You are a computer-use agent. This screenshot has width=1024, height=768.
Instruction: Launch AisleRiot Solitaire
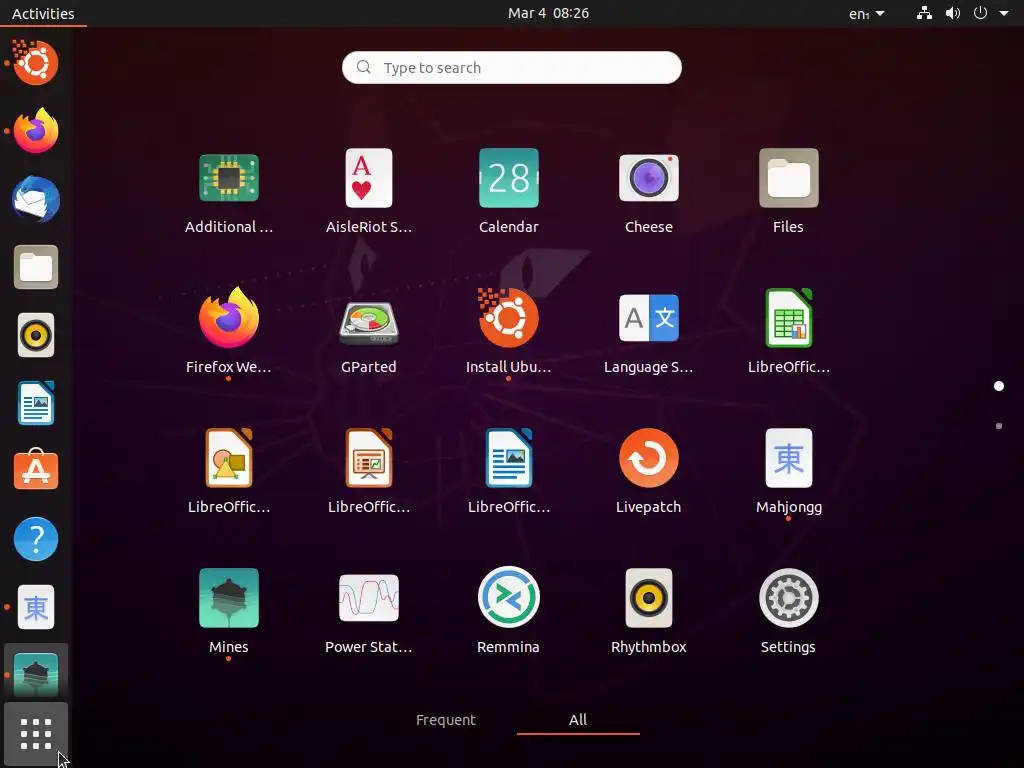point(369,178)
